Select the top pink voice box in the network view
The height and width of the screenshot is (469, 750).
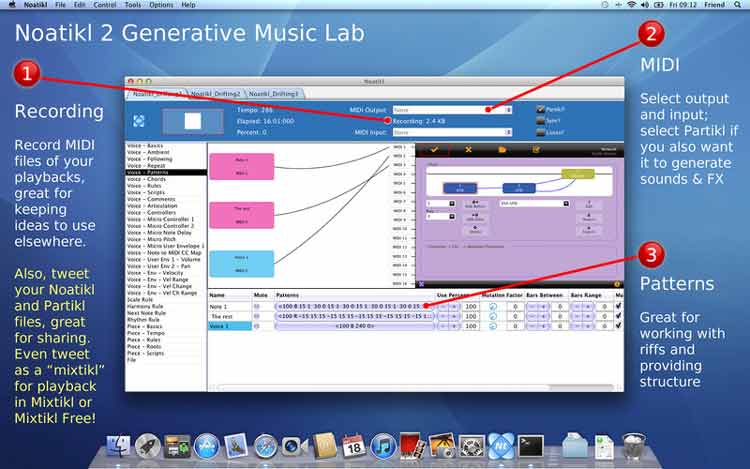(242, 166)
